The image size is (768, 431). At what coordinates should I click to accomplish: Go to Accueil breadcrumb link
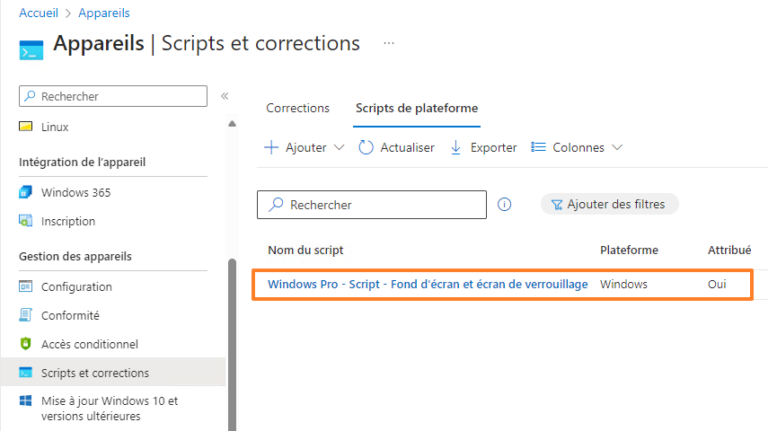[40, 13]
